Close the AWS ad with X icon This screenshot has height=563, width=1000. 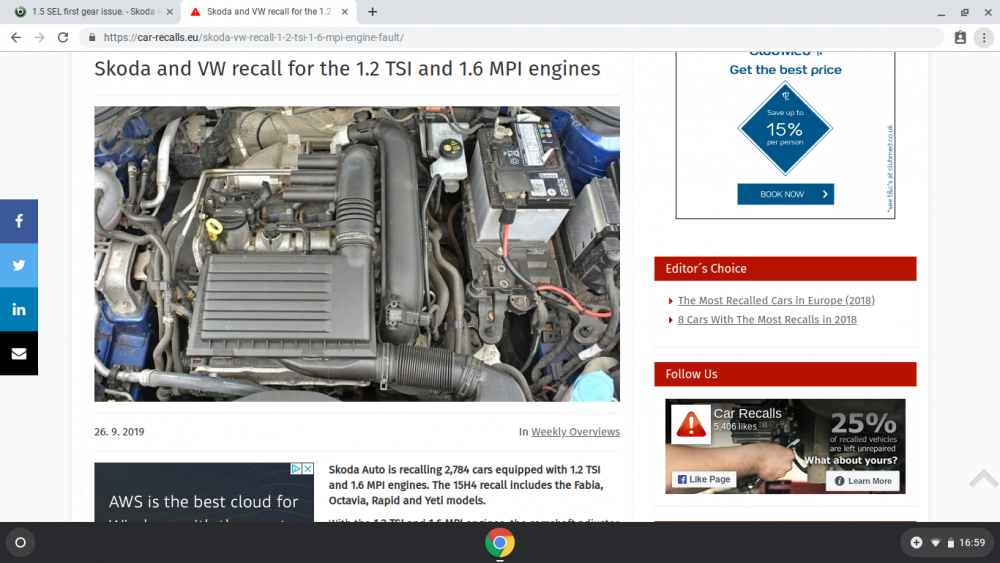click(x=307, y=469)
